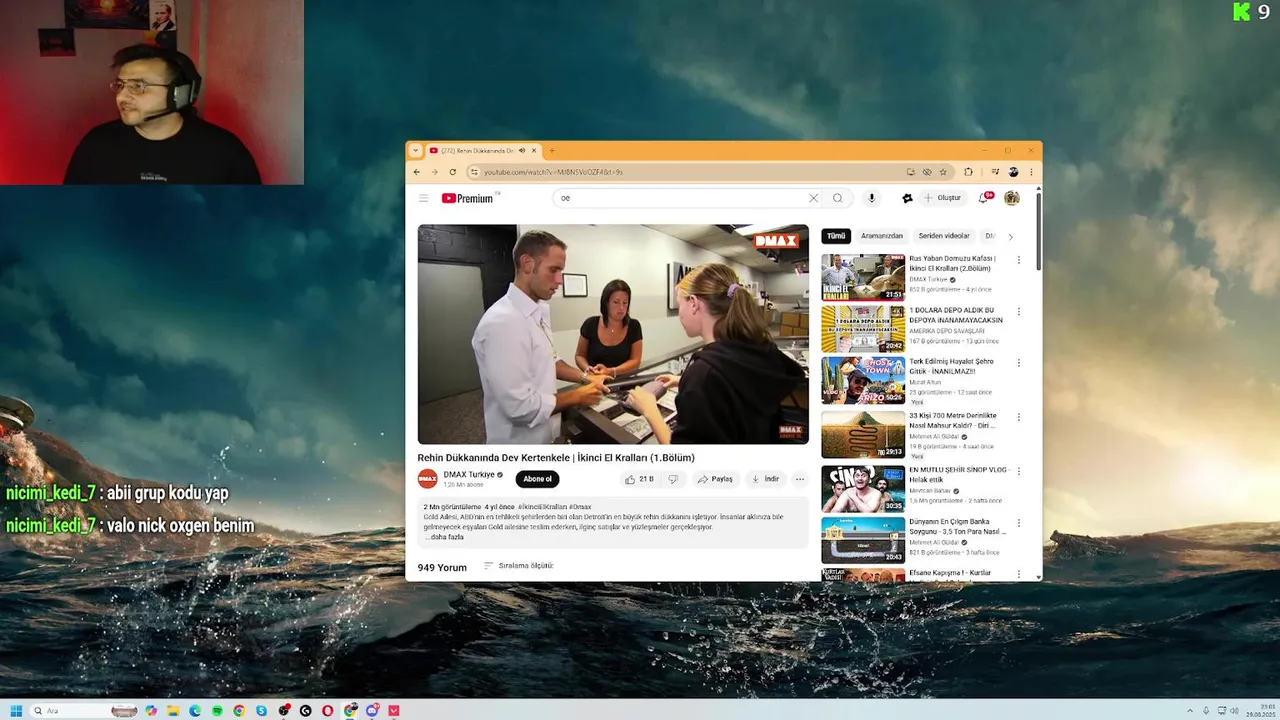
Task: Open the Windows Start button
Action: (16, 711)
